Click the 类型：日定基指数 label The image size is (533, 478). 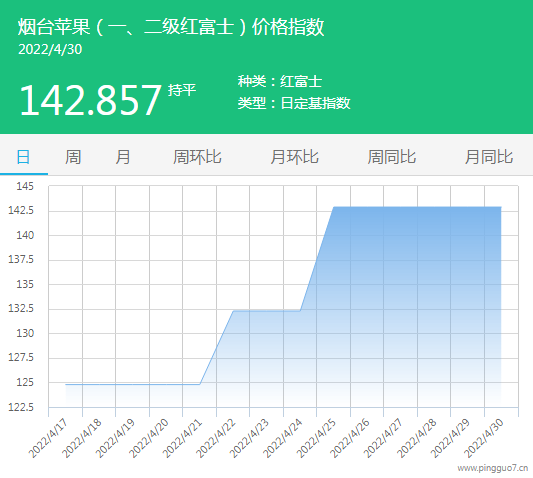coord(294,103)
